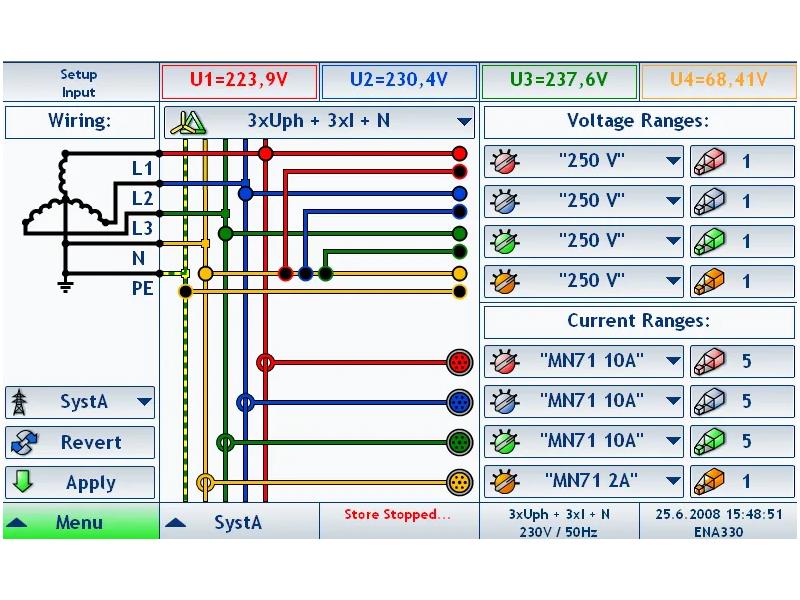Open the green Menu tab at the bottom

click(x=80, y=522)
